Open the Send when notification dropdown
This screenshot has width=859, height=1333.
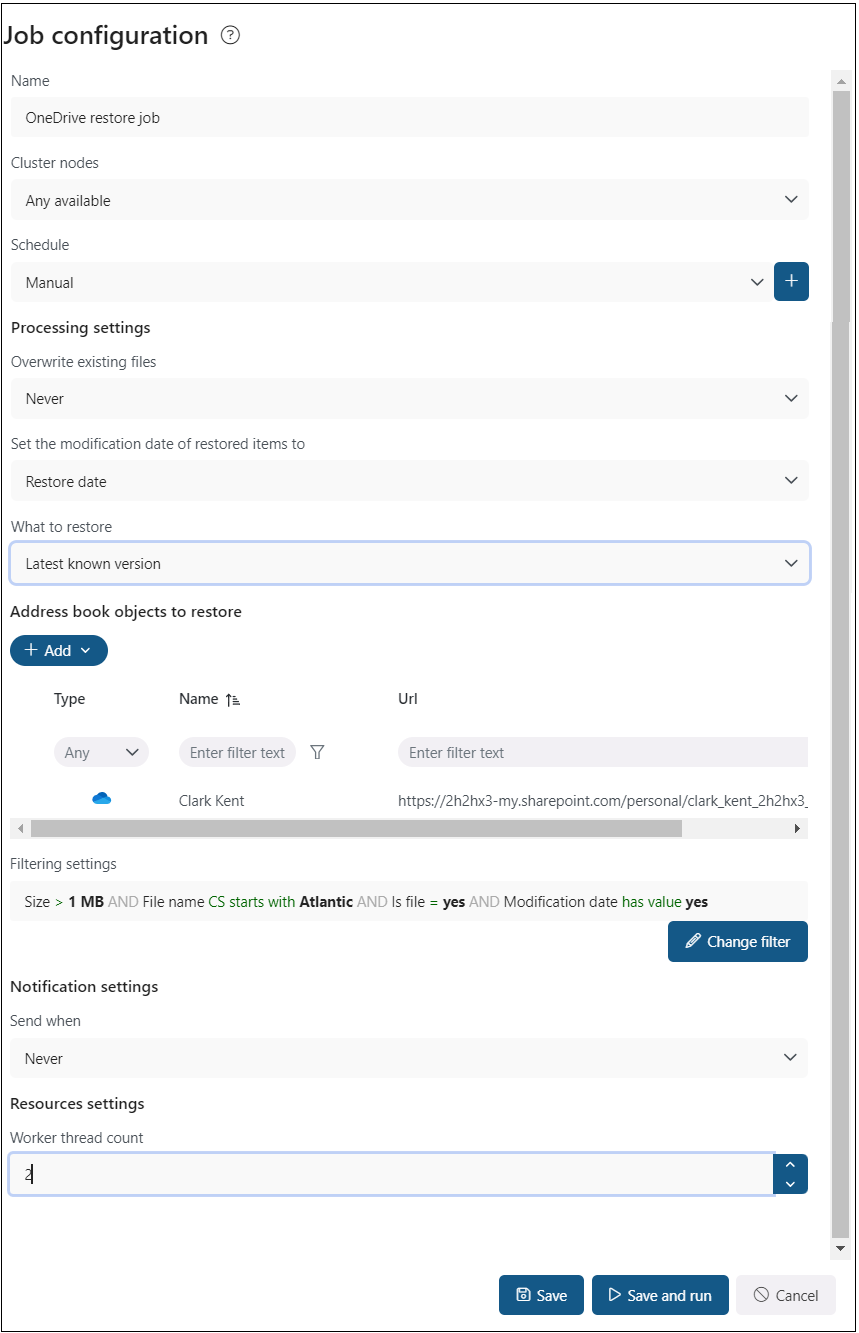point(409,1058)
